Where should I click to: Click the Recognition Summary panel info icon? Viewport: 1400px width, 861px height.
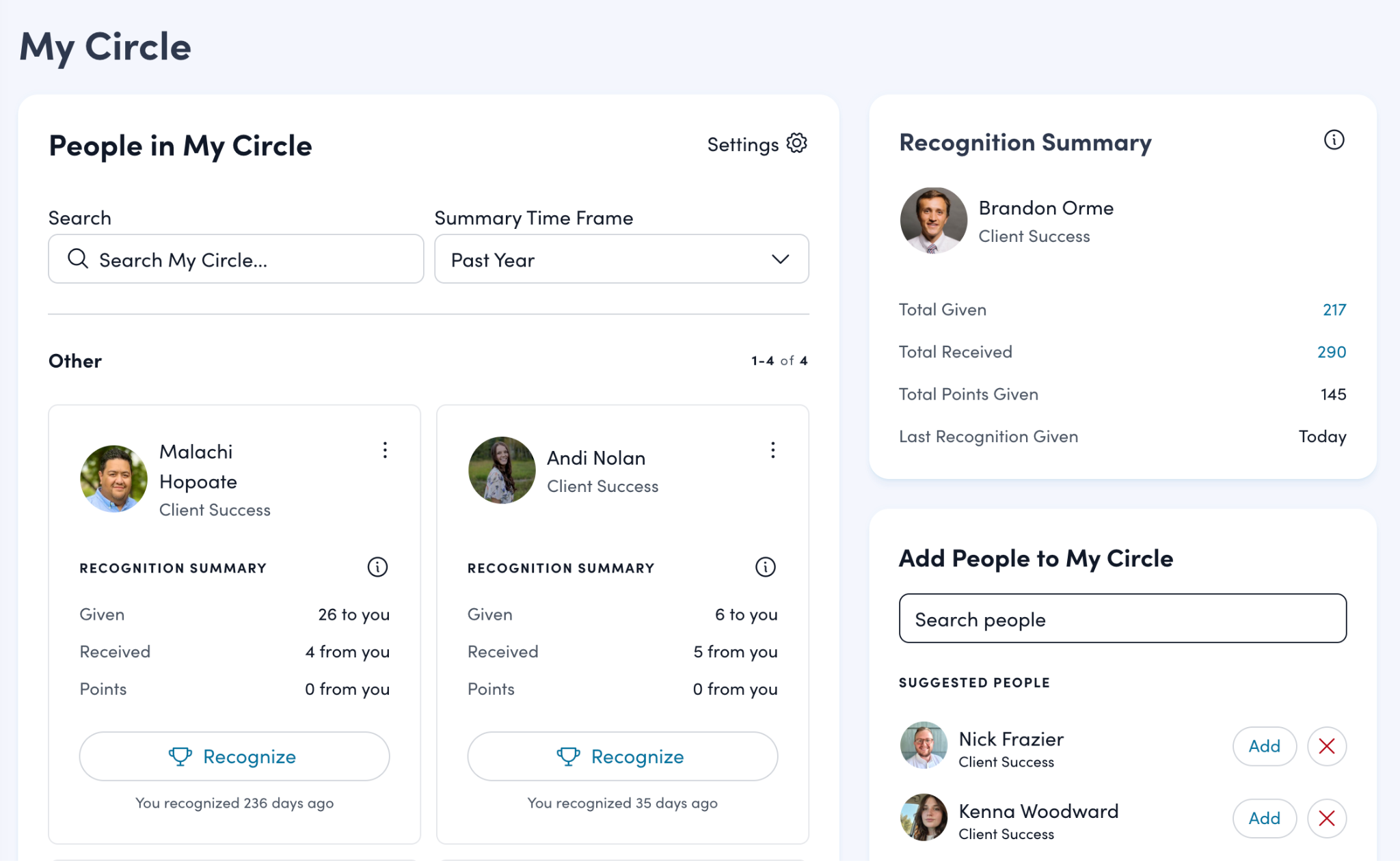pyautogui.click(x=1334, y=140)
